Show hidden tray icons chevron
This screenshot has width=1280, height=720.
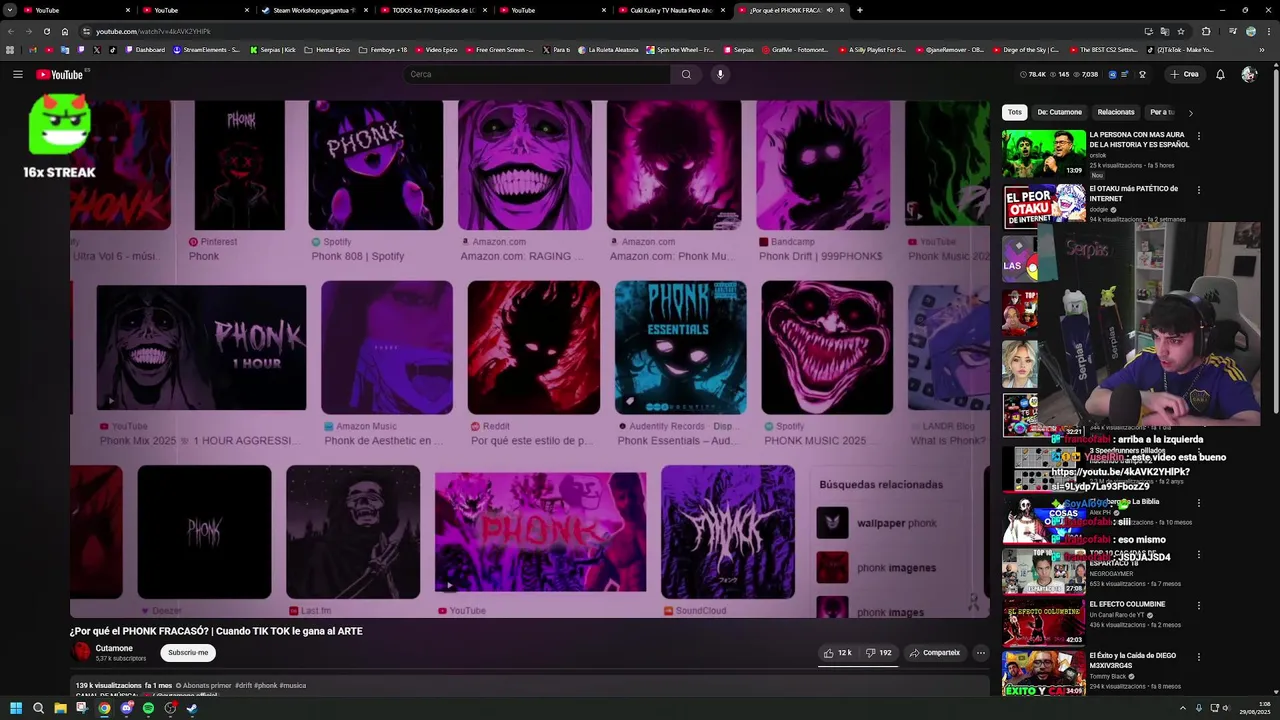pos(1184,708)
